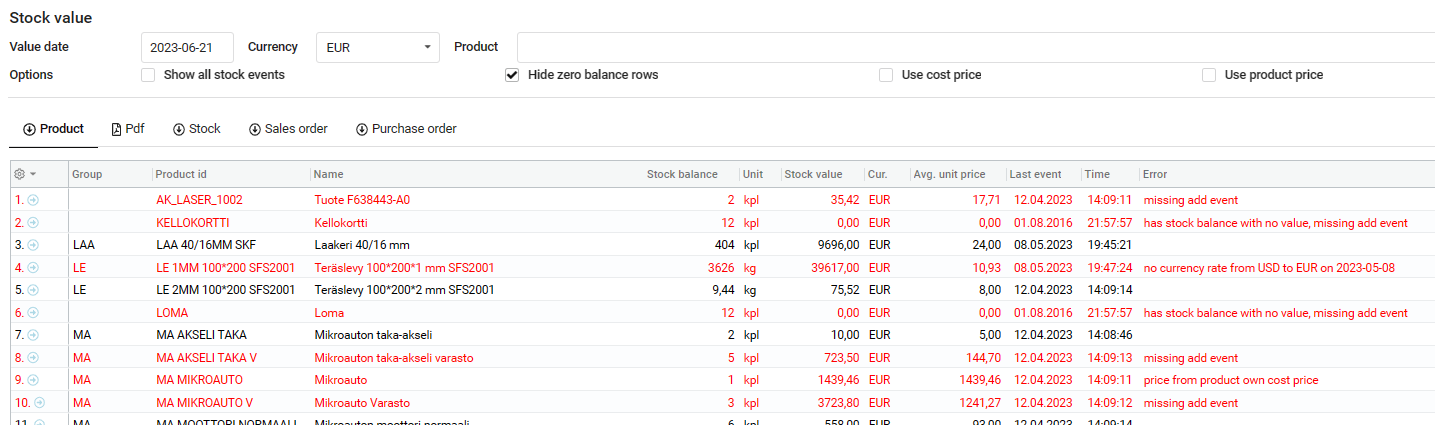Open row 3 LAA 40/16MM SKF arrow icon
The image size is (1435, 425).
click(32, 245)
